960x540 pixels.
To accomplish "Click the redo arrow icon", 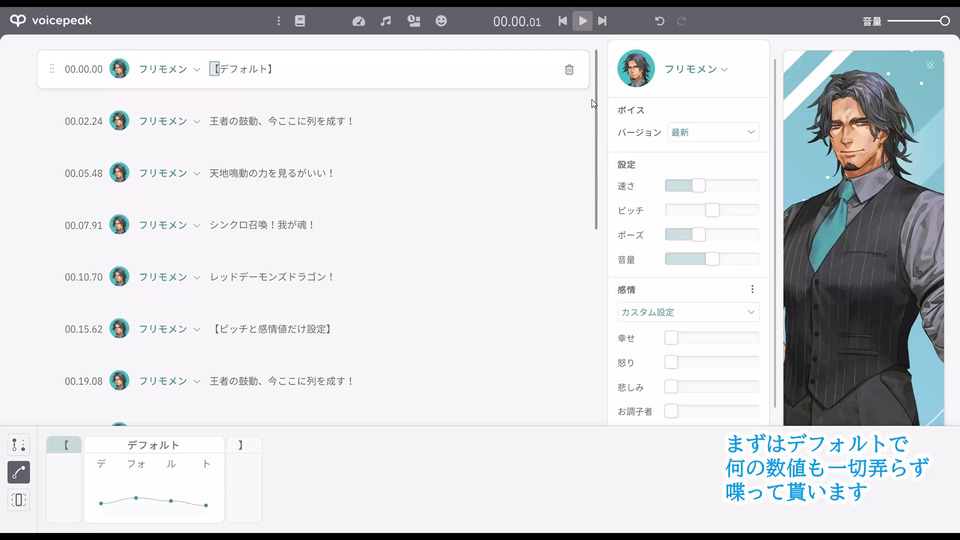I will 681,21.
